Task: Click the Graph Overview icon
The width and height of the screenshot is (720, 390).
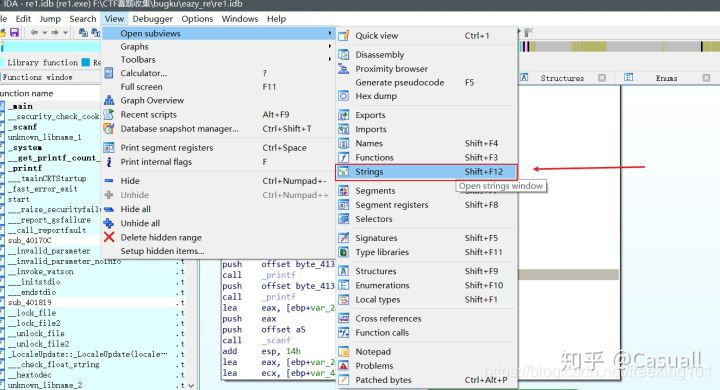Action: [x=109, y=100]
